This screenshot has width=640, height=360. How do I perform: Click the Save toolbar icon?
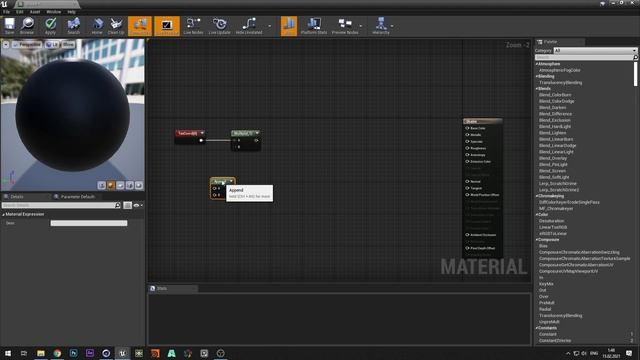(x=9, y=26)
